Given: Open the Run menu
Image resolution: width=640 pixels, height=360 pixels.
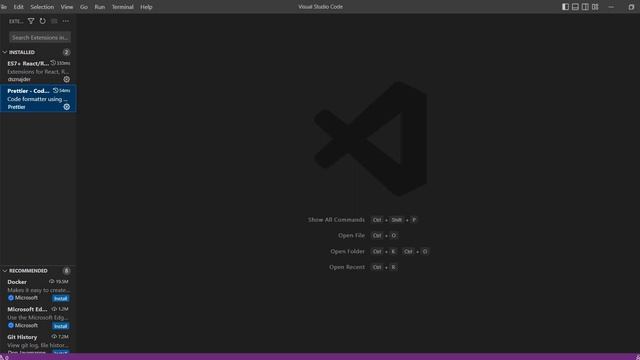Looking at the screenshot, I should click(x=100, y=7).
